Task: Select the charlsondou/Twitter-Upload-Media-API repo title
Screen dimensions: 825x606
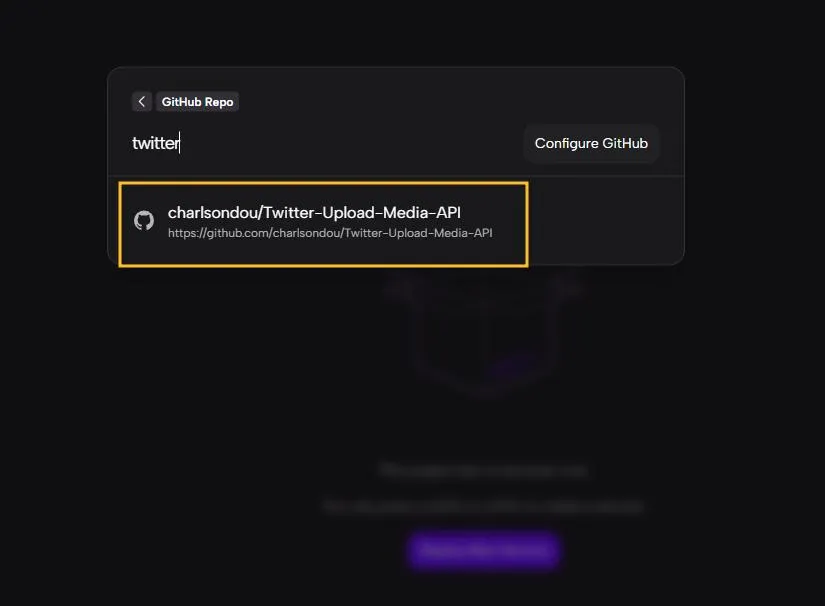Action: (314, 212)
